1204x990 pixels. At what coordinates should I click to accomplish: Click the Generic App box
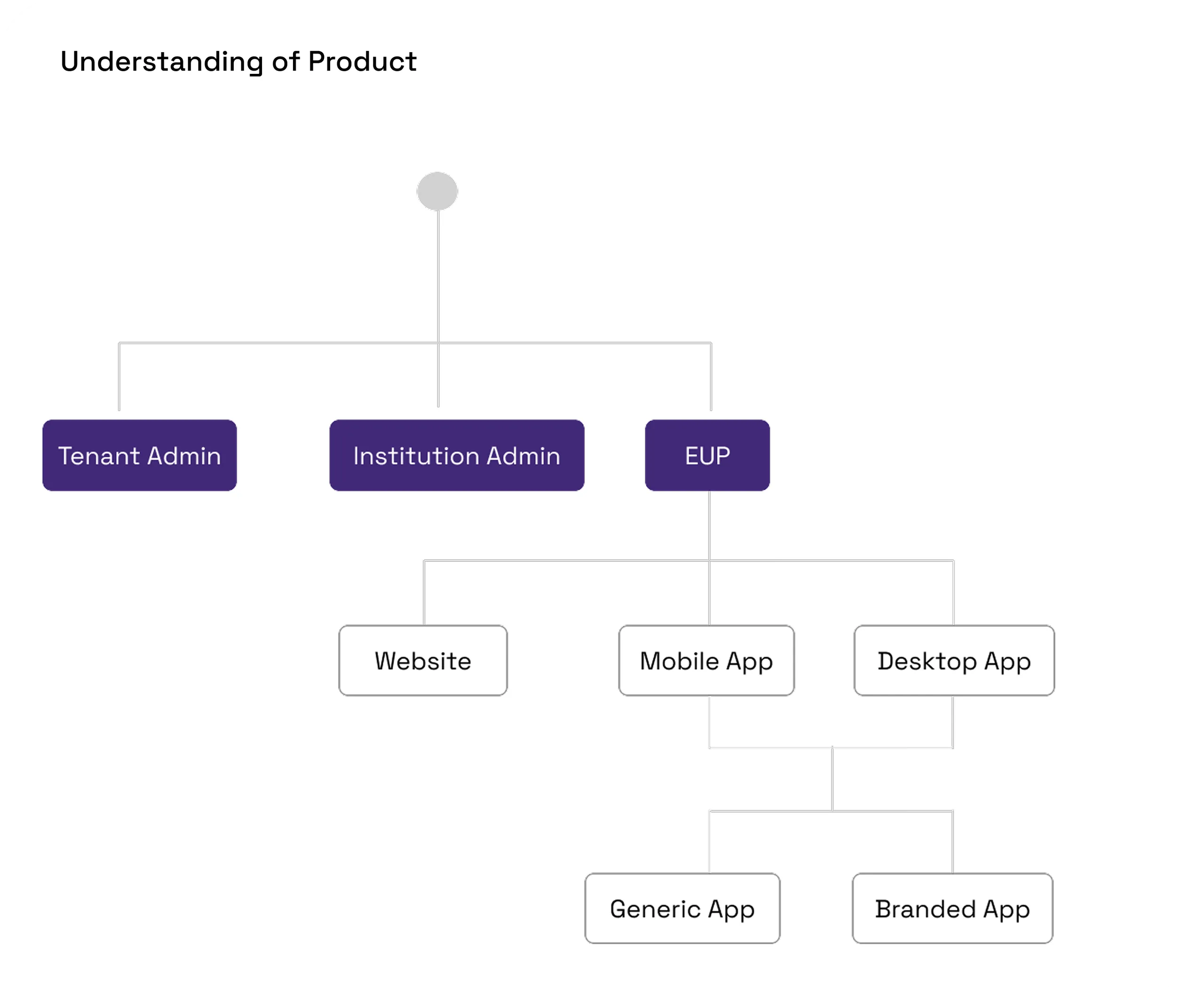(x=682, y=909)
